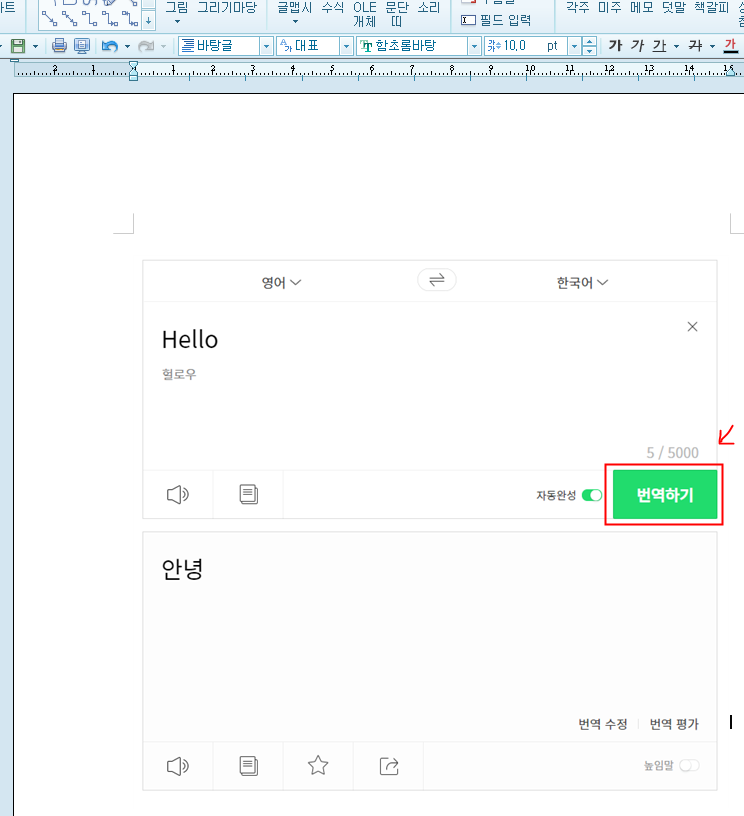Viewport: 744px width, 816px height.
Task: Clear the Hello input with the X
Action: [692, 327]
